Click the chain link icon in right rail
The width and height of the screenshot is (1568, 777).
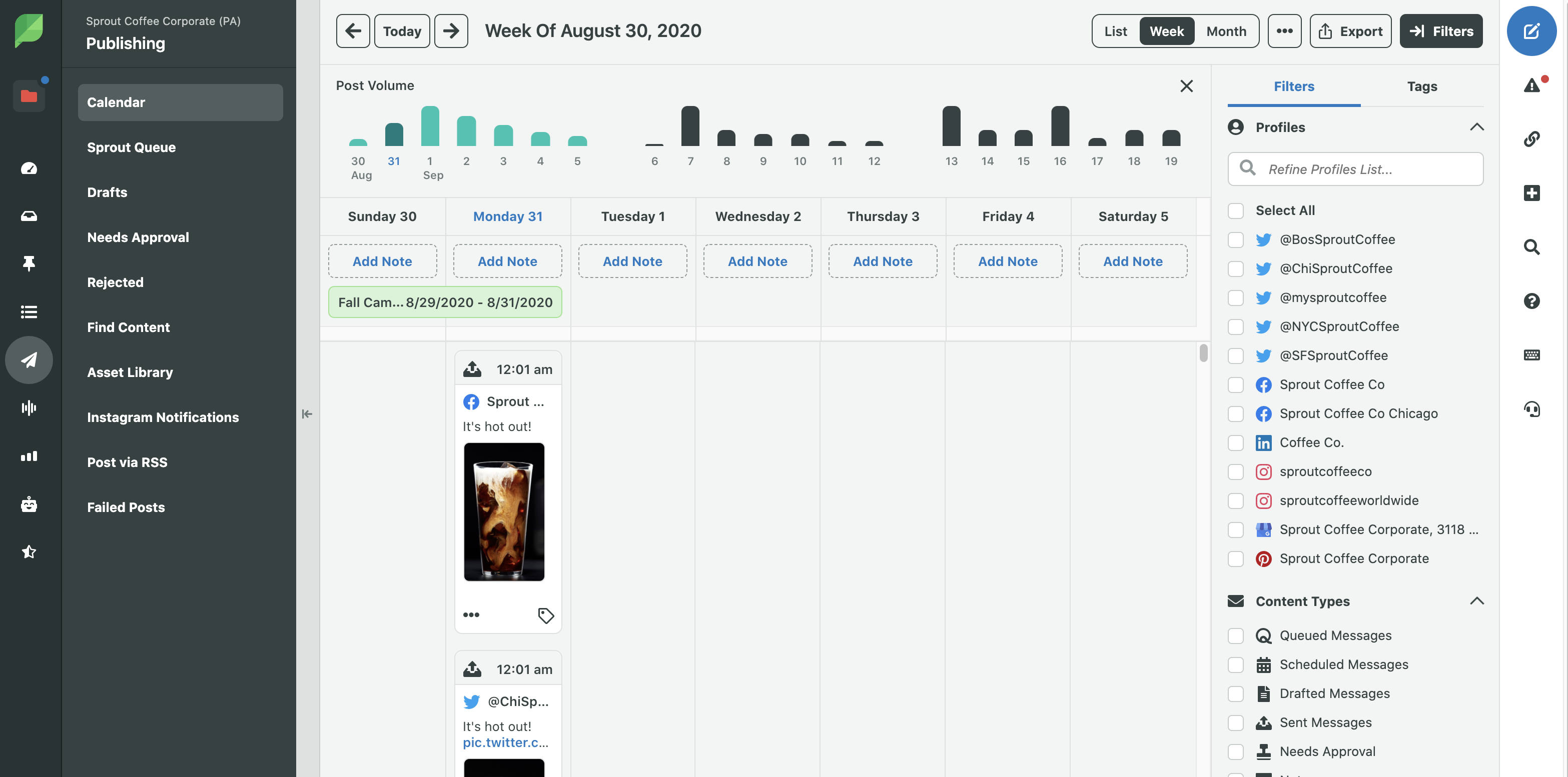click(x=1531, y=138)
